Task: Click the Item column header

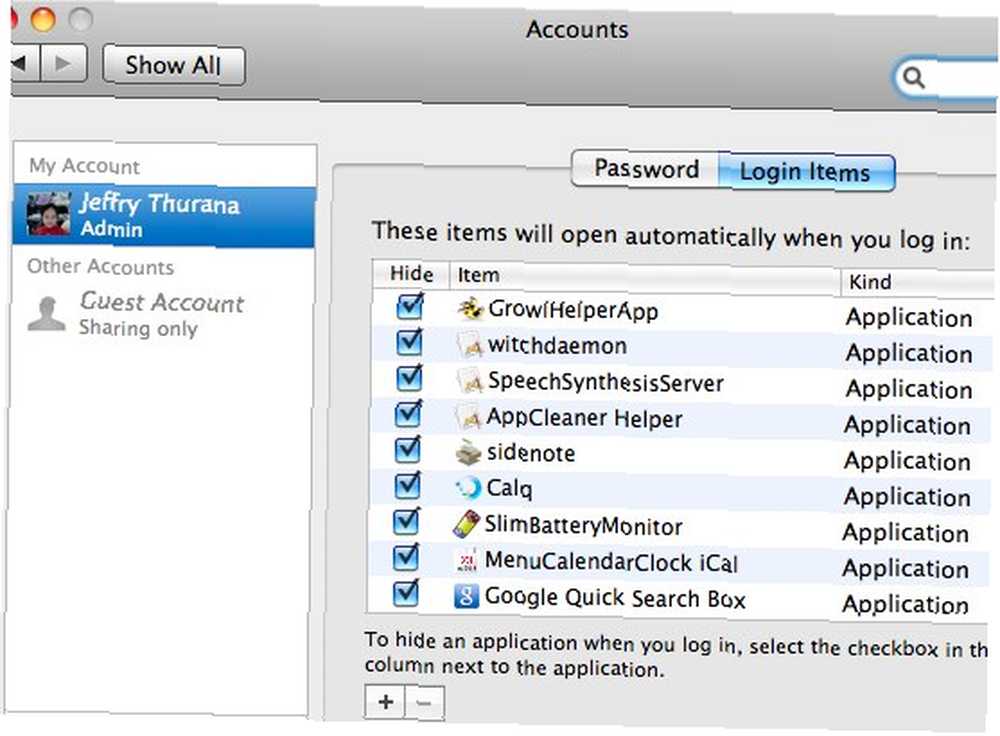Action: click(x=645, y=277)
